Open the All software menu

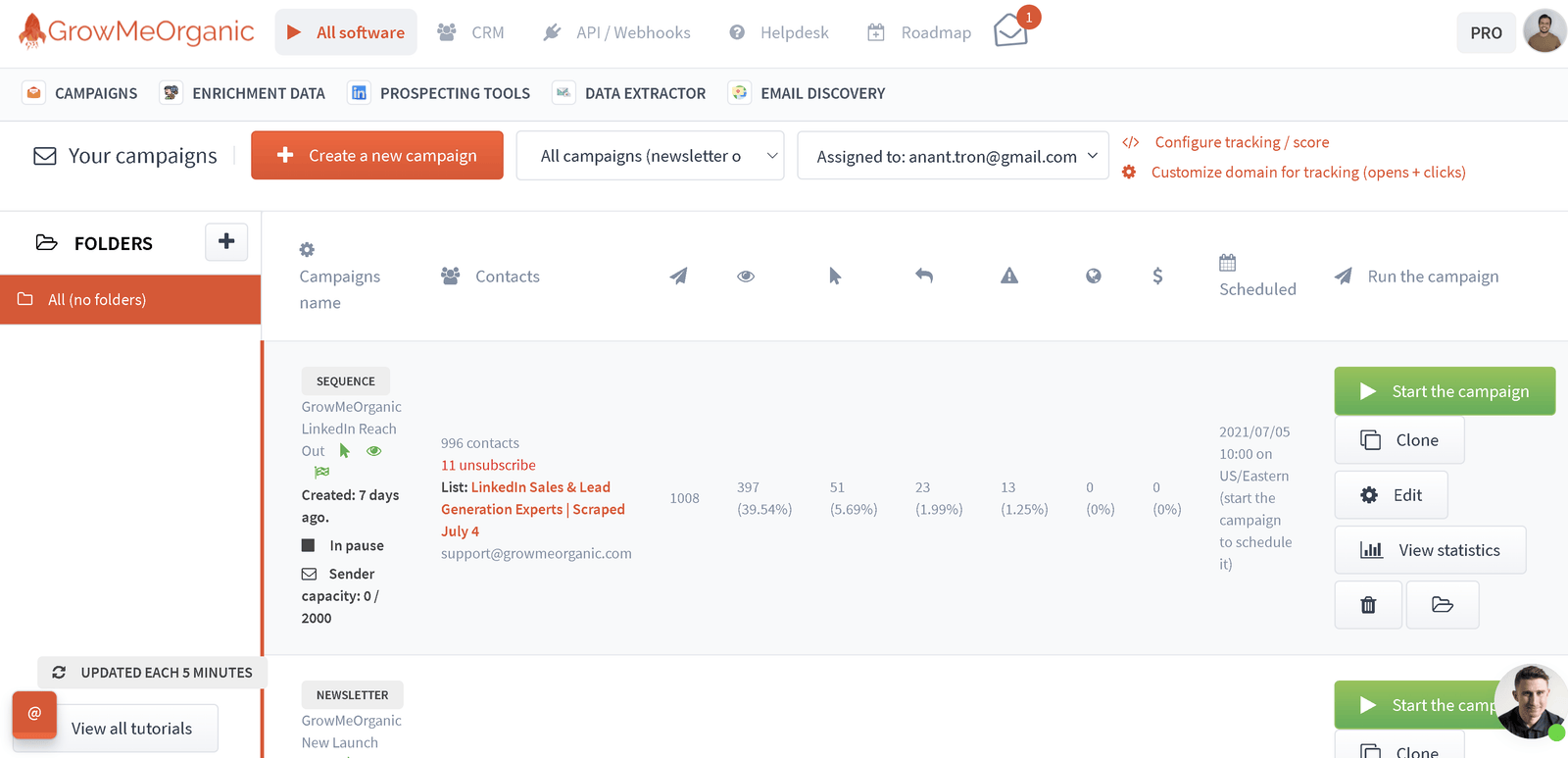(x=346, y=32)
